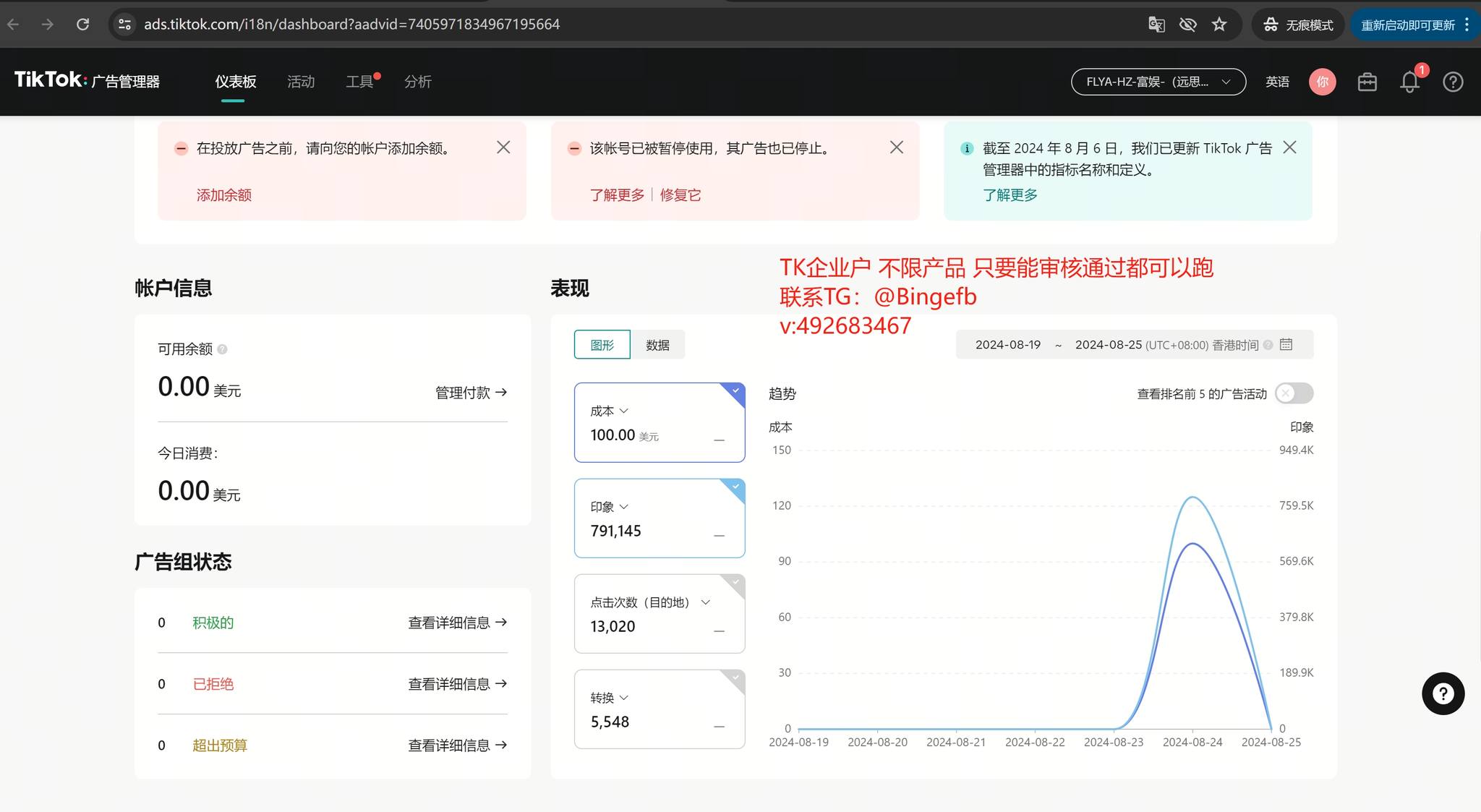Image resolution: width=1481 pixels, height=812 pixels.
Task: Click the floating help chat button
Action: (1443, 693)
